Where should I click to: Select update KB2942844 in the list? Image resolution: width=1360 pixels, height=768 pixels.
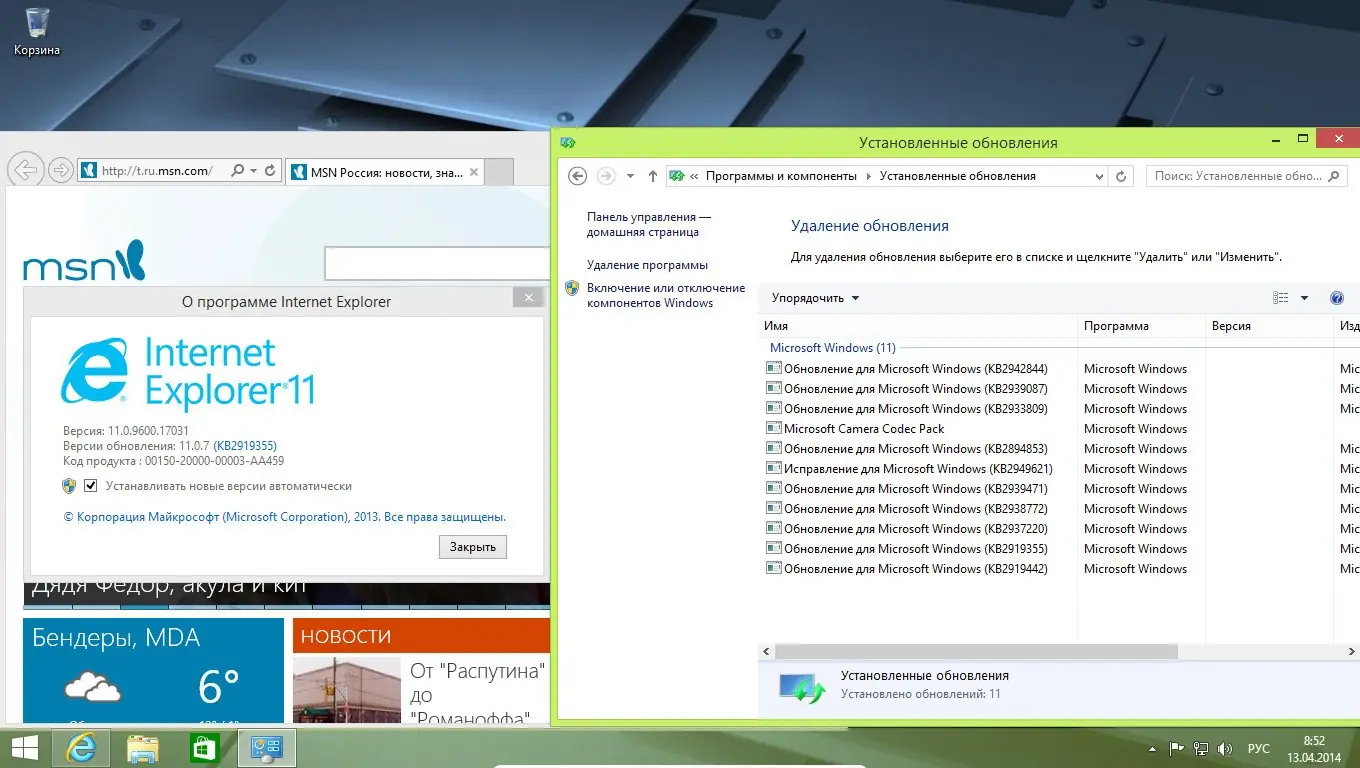coord(907,369)
